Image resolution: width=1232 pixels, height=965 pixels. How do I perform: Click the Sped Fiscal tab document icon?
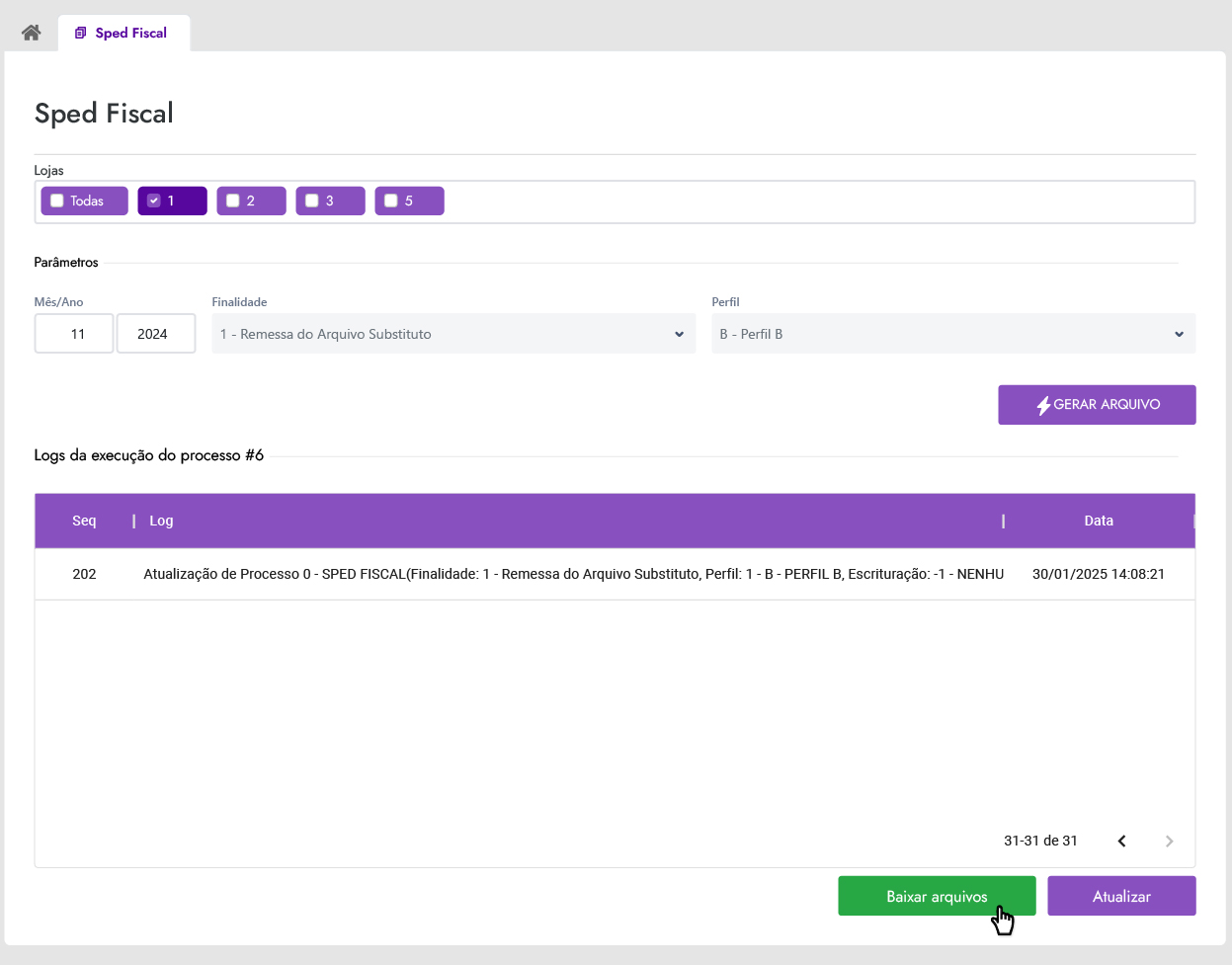point(81,33)
